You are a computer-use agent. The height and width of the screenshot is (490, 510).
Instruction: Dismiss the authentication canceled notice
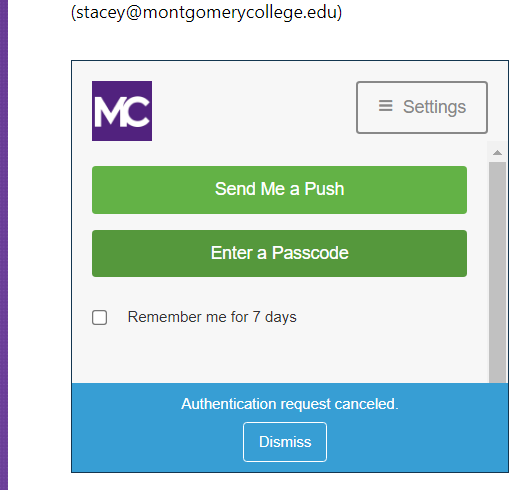[285, 442]
